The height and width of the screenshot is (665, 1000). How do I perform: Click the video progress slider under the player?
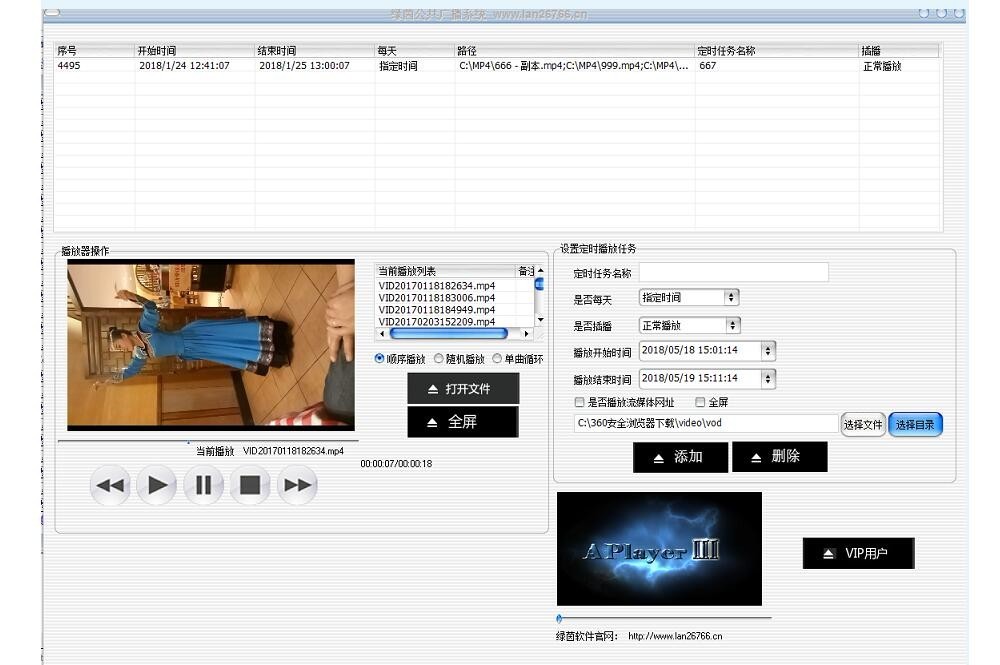pos(207,441)
